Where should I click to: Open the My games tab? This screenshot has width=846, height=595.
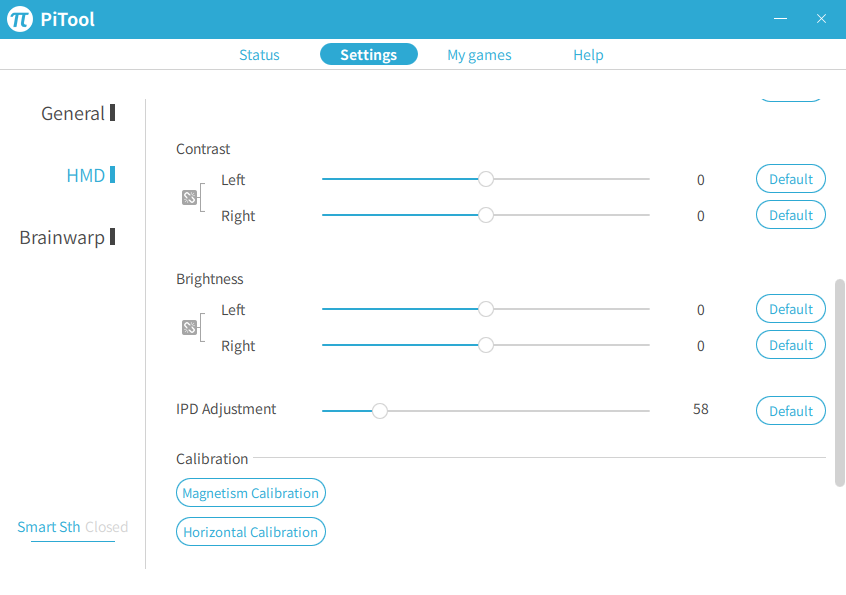479,55
